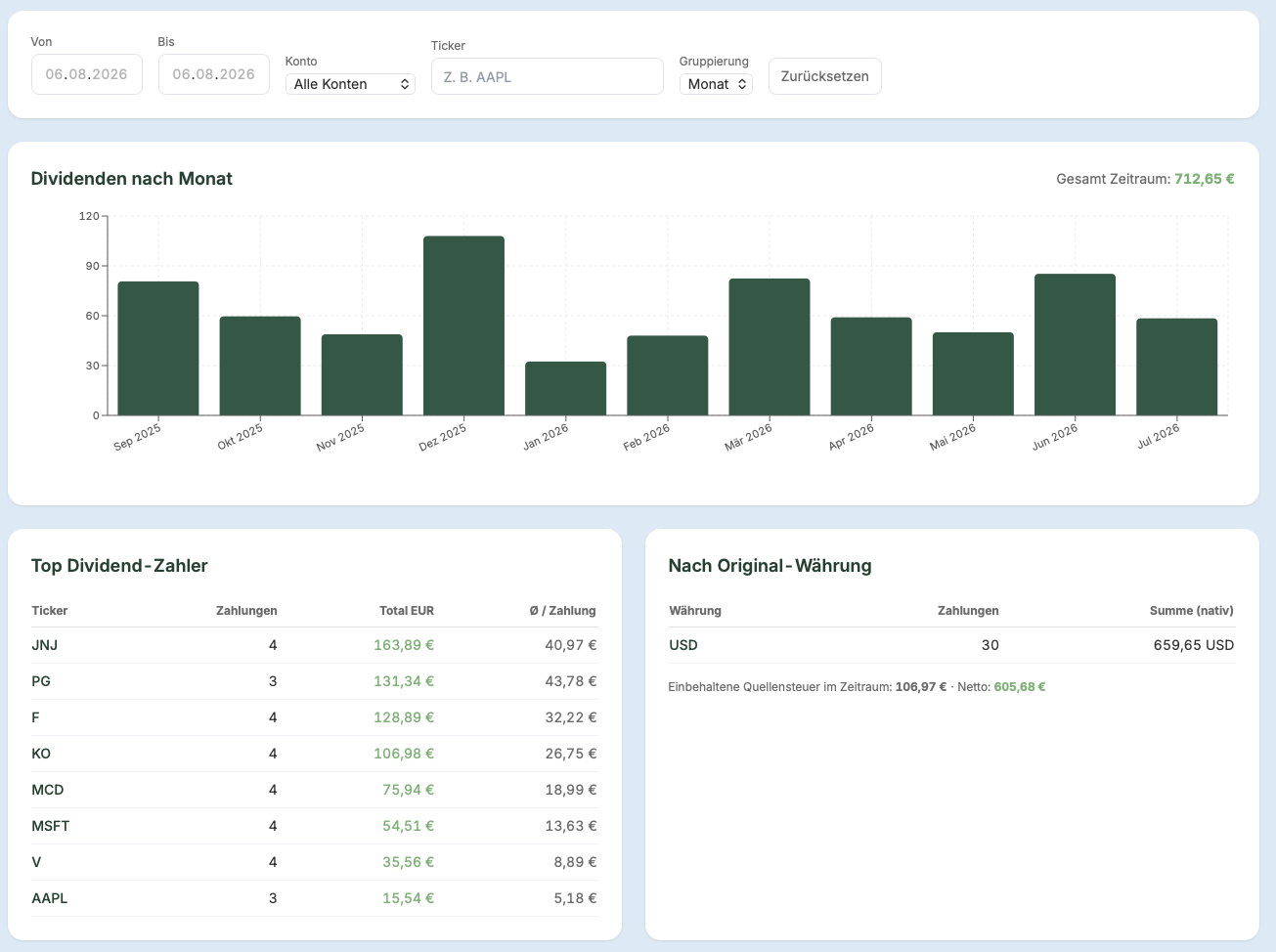Viewport: 1276px width, 952px height.
Task: Click the withheld tax amount 106,97 €
Action: 921,687
